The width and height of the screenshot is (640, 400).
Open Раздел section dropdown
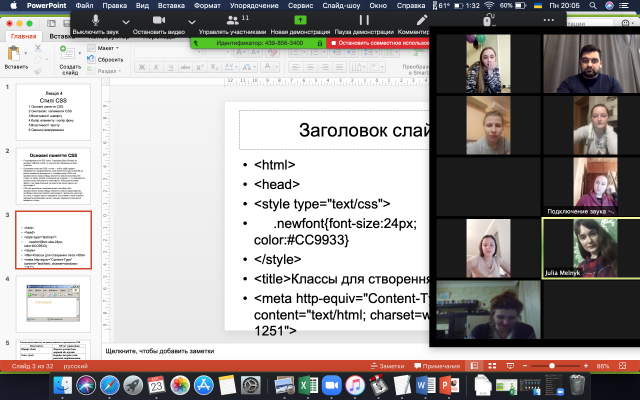[x=104, y=71]
